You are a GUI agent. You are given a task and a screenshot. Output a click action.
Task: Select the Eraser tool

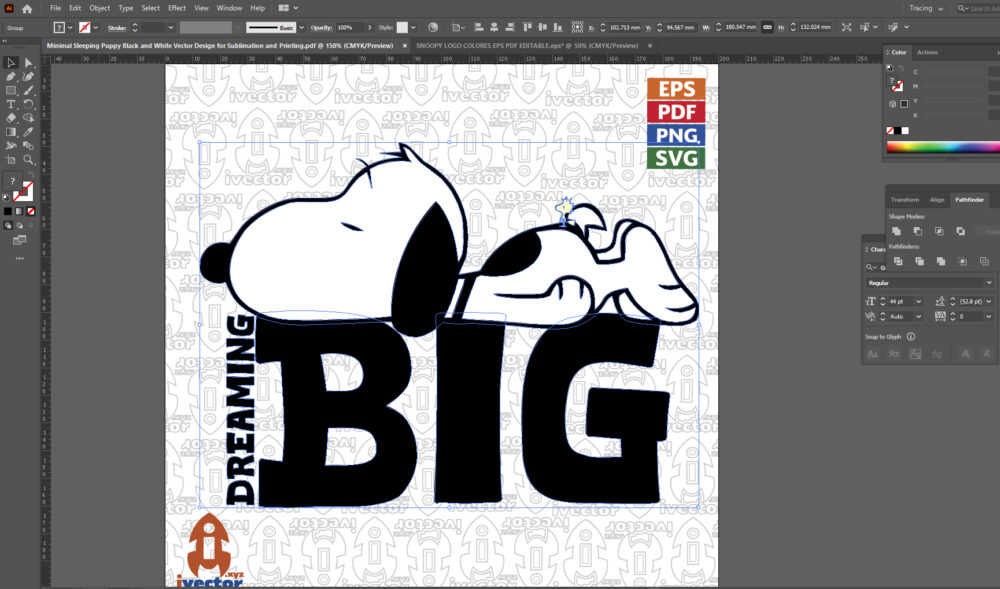coord(11,118)
